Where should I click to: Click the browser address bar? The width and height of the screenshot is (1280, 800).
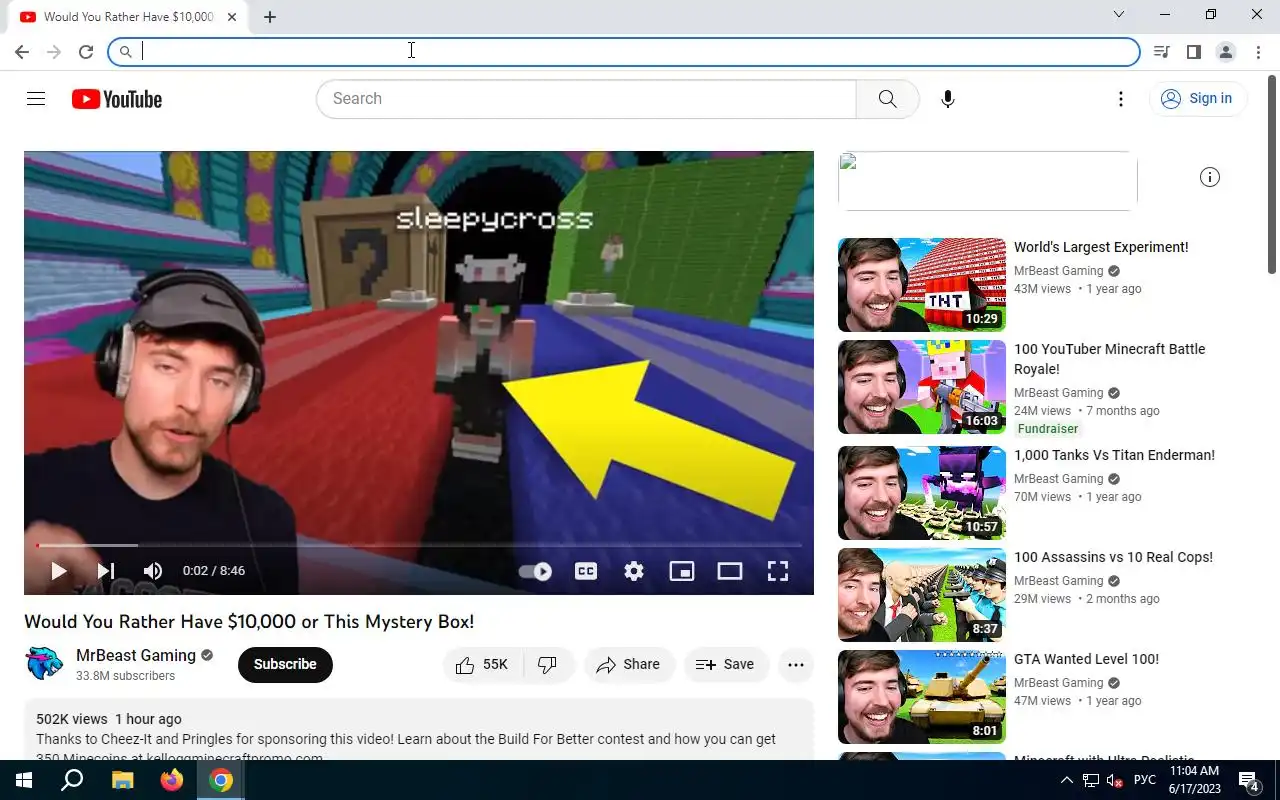coord(624,51)
